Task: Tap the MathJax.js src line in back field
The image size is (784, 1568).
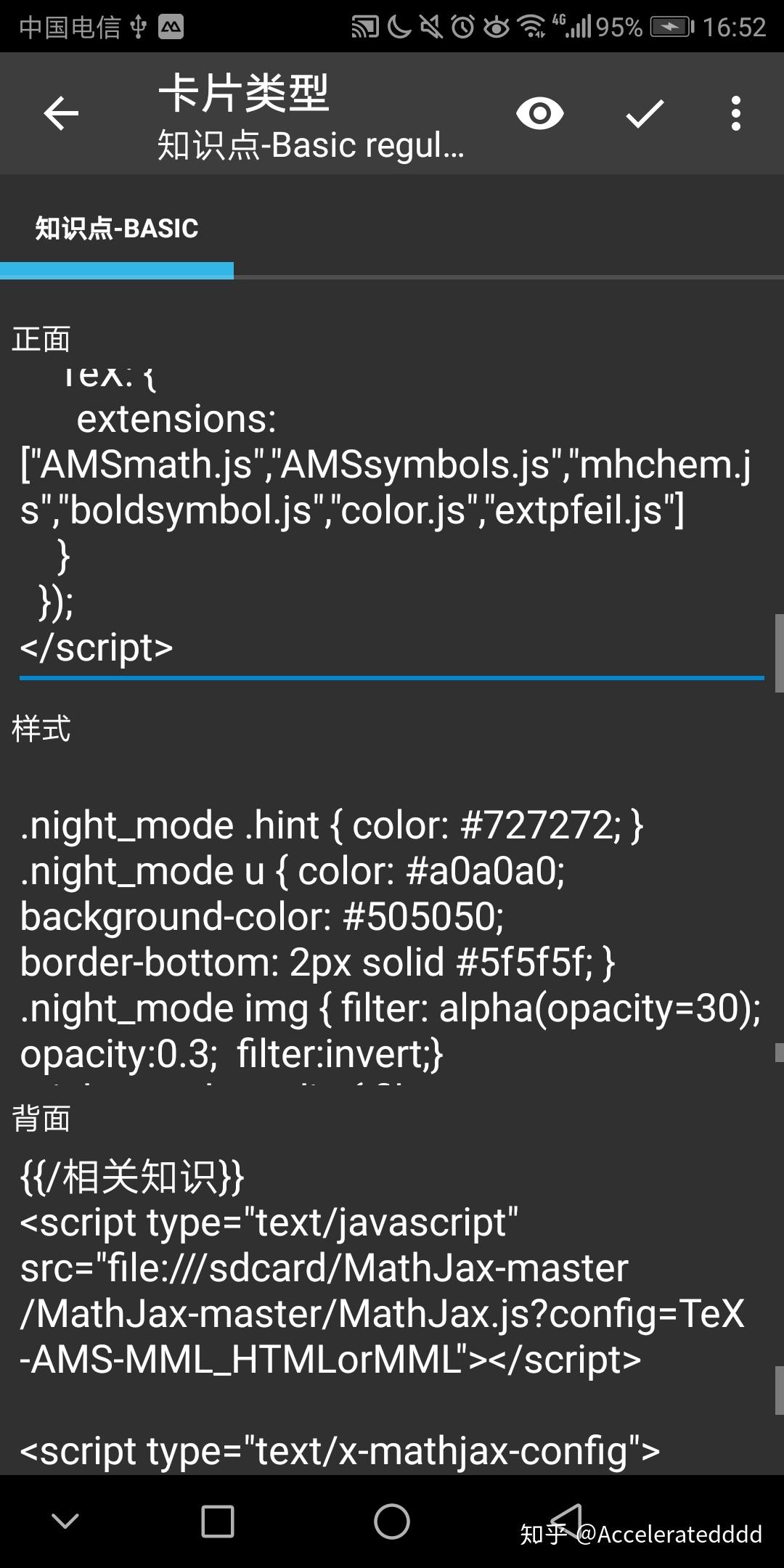Action: pos(324,1268)
